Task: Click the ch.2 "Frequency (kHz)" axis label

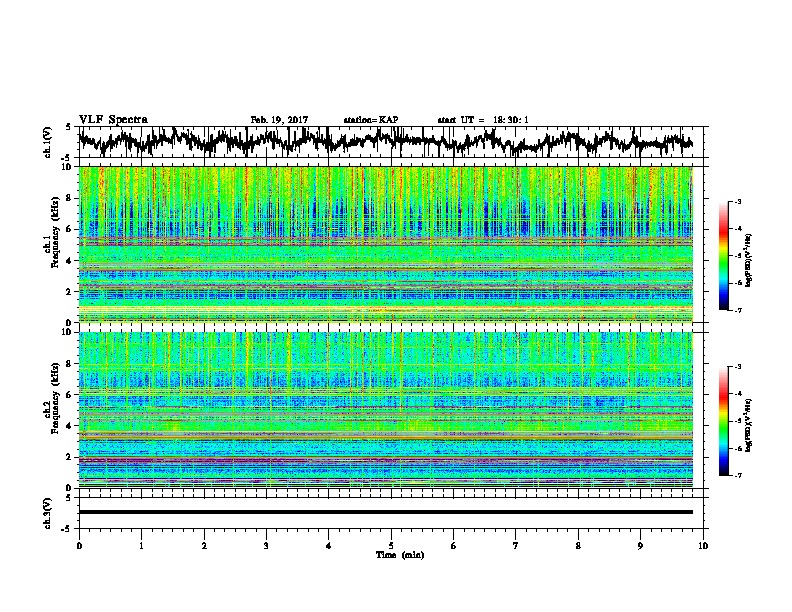Action: click(55, 398)
